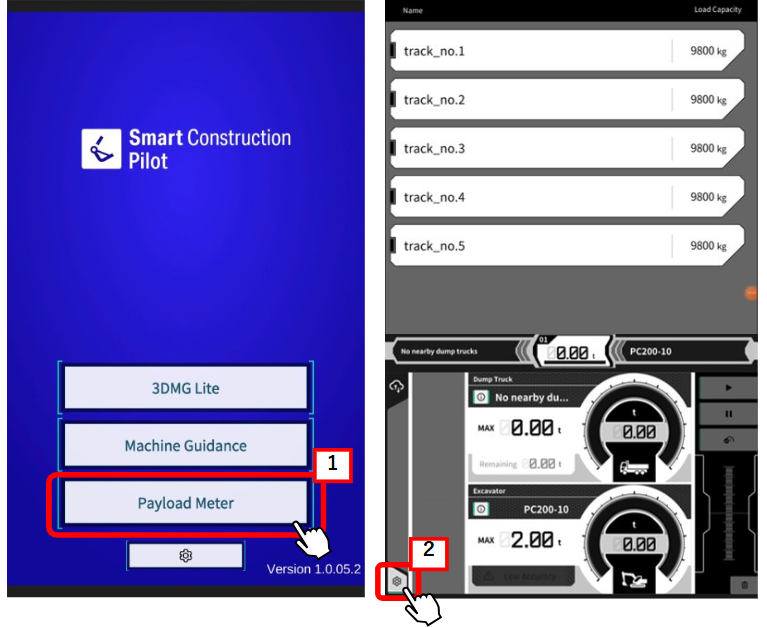Open the Payload Meter app
767x627 pixels.
point(185,503)
